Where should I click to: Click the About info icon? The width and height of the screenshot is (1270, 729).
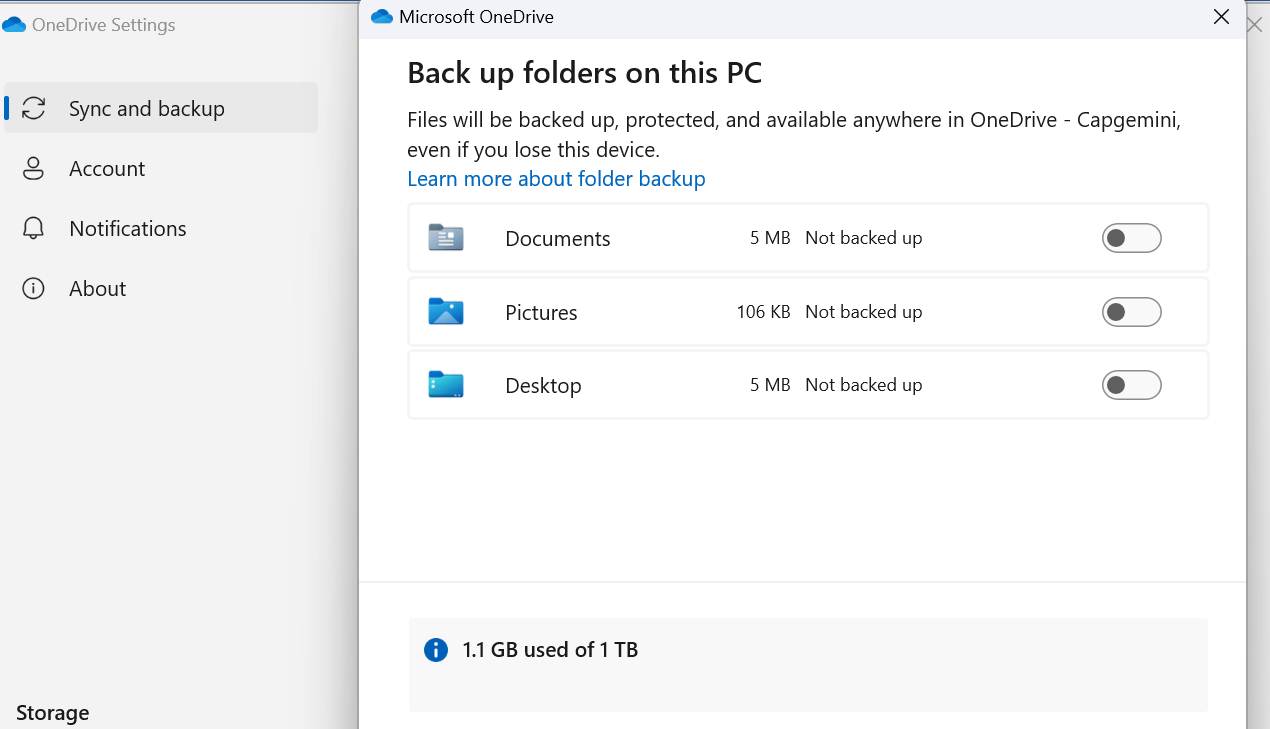[x=33, y=288]
